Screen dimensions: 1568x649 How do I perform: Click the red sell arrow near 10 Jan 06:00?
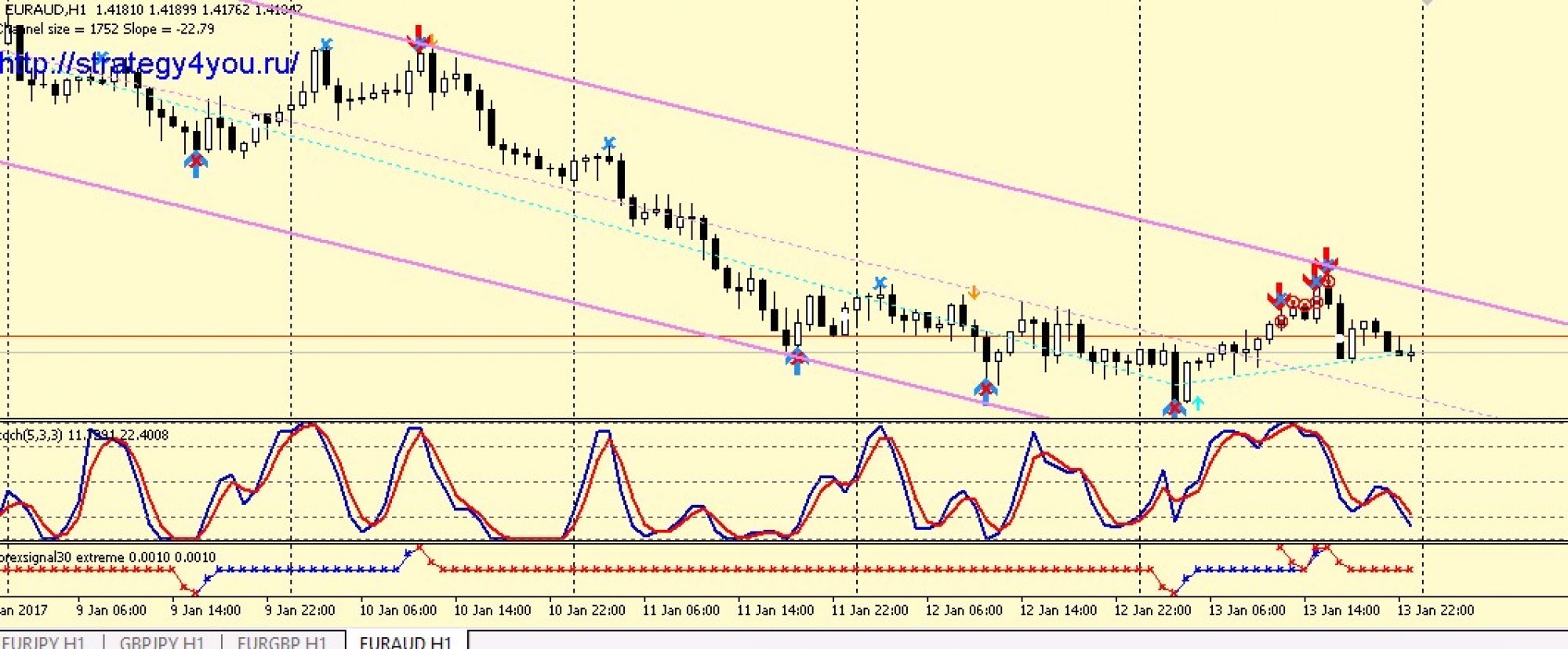(x=419, y=36)
